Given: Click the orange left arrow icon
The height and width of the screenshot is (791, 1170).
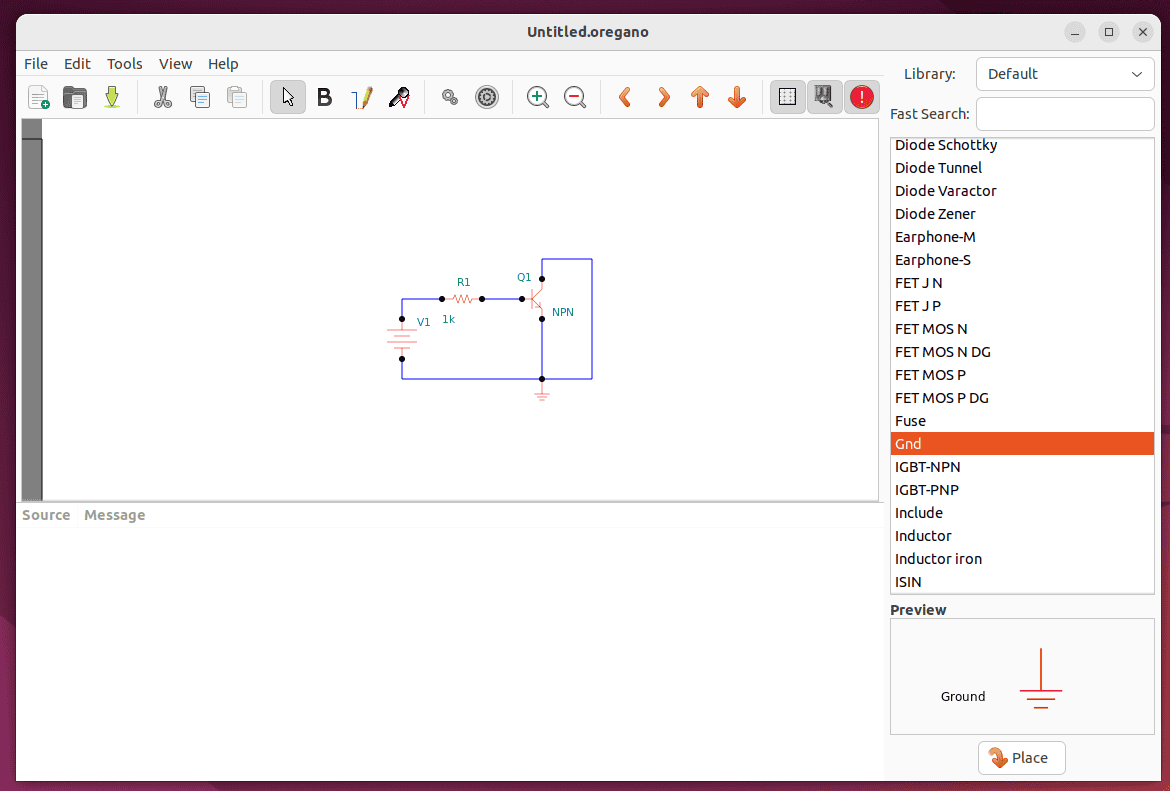Looking at the screenshot, I should pos(625,97).
